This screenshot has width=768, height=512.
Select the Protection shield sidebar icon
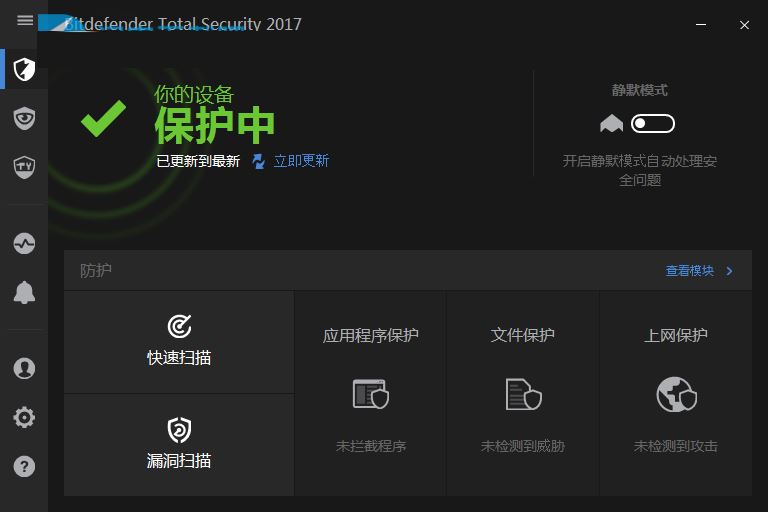(x=24, y=69)
